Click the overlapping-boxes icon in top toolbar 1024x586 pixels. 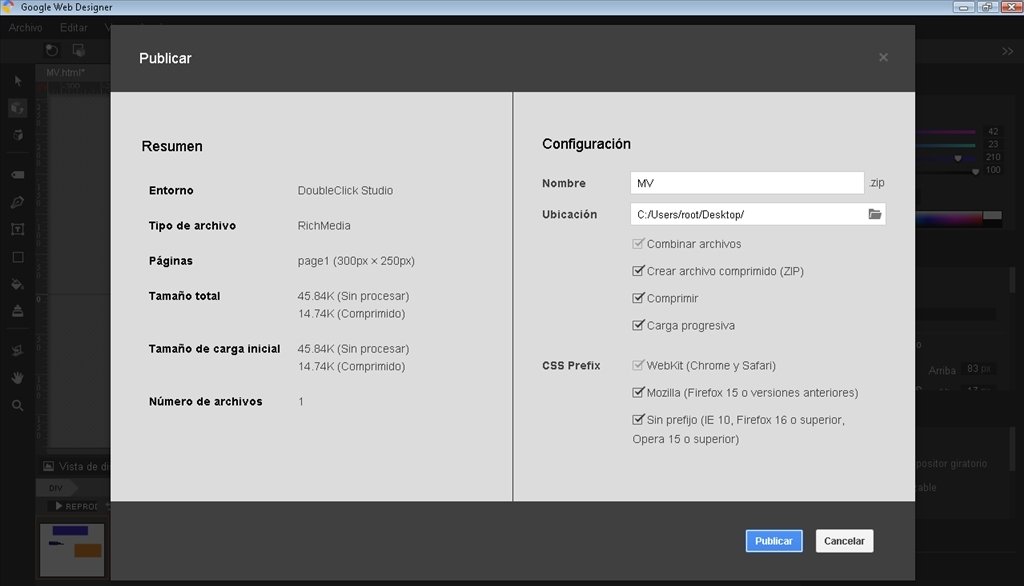click(x=78, y=50)
